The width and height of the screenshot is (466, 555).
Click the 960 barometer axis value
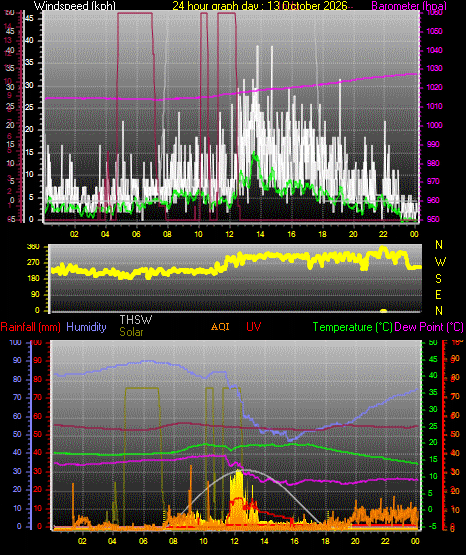point(432,200)
